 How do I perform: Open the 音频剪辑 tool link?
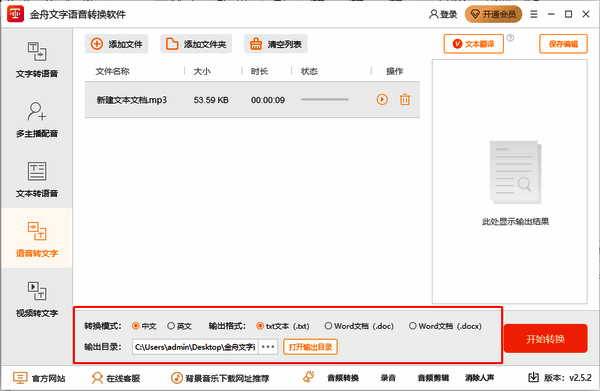pos(433,378)
